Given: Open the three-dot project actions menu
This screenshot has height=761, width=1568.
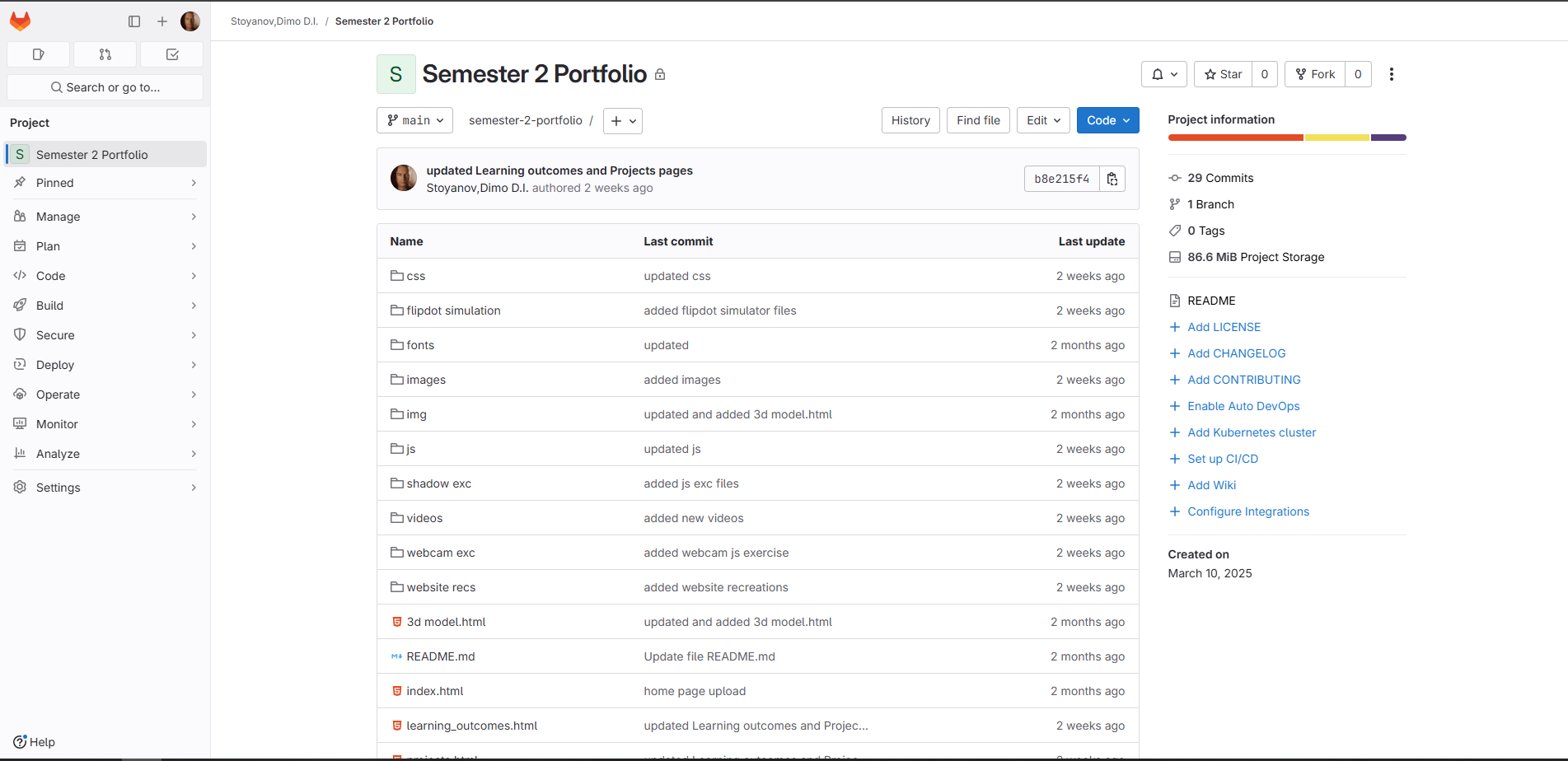Looking at the screenshot, I should point(1392,74).
